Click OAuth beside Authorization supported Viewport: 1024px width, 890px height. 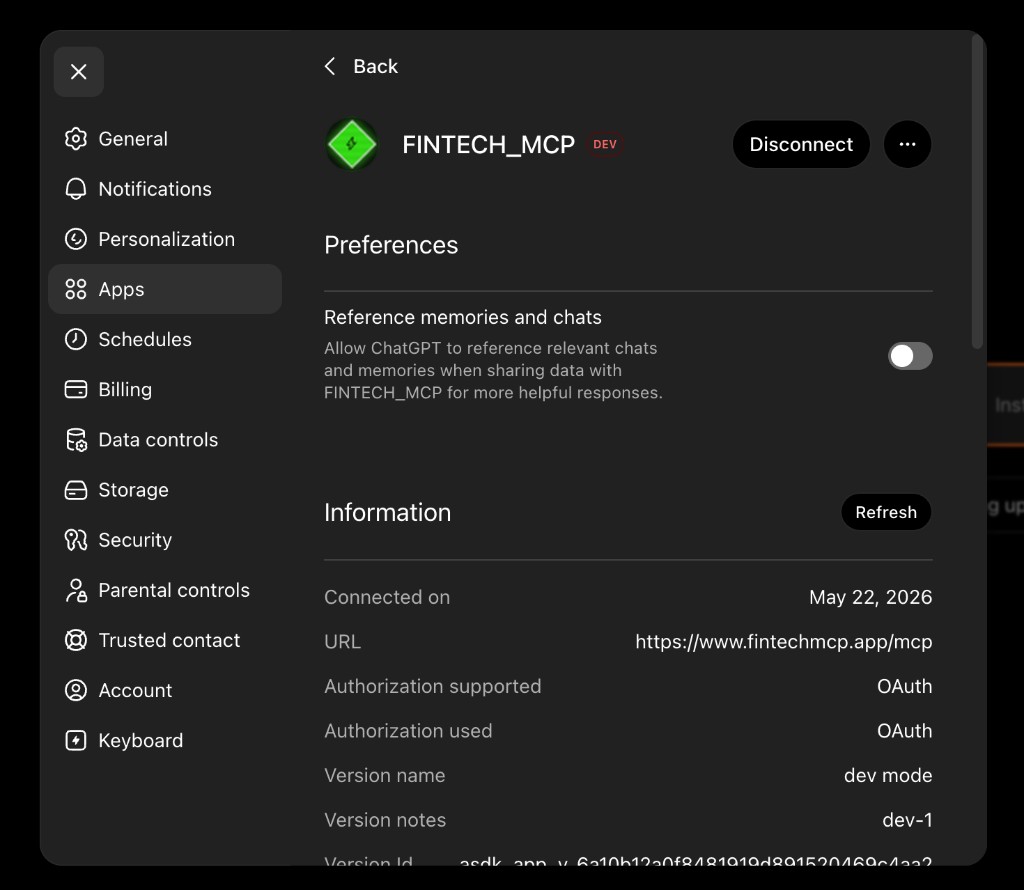[904, 686]
